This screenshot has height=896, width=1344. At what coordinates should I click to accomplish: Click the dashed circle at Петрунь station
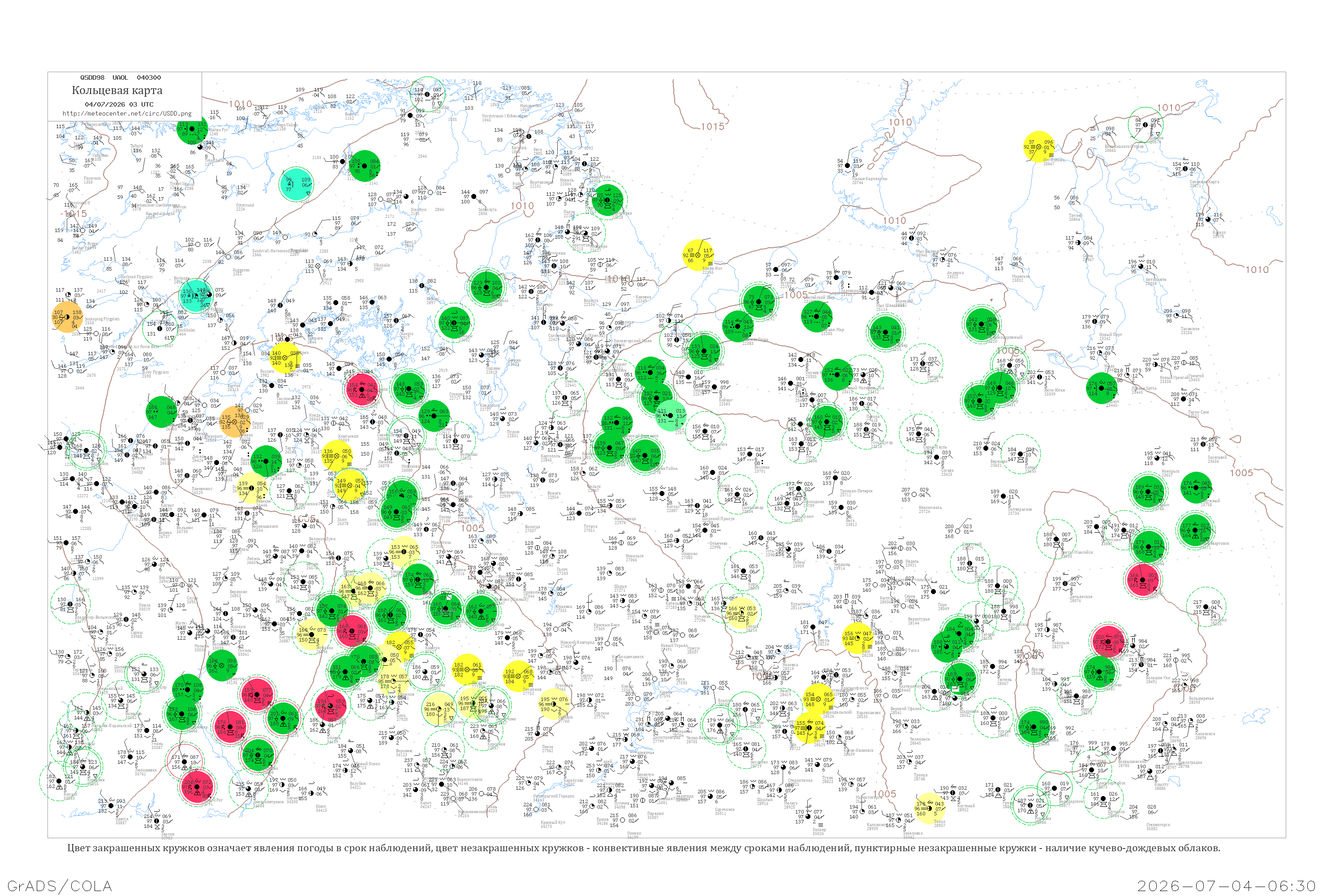[x=923, y=363]
